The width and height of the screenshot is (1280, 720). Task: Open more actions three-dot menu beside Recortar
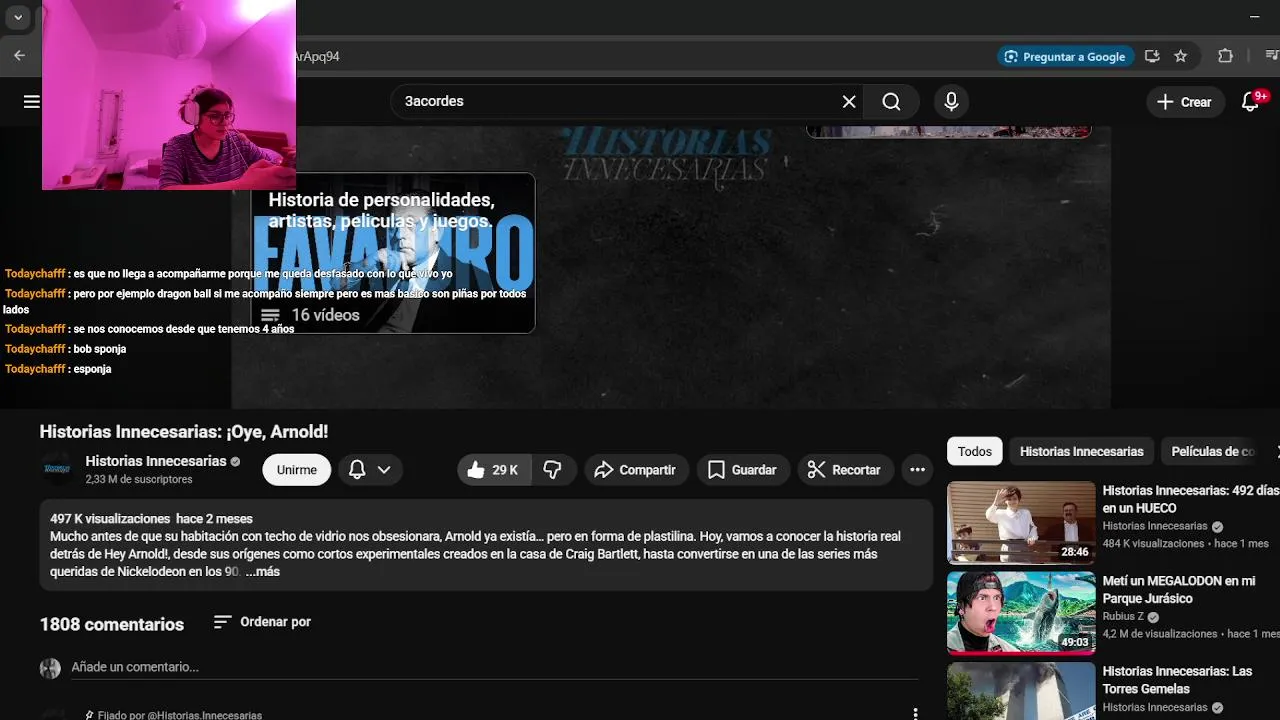point(917,470)
